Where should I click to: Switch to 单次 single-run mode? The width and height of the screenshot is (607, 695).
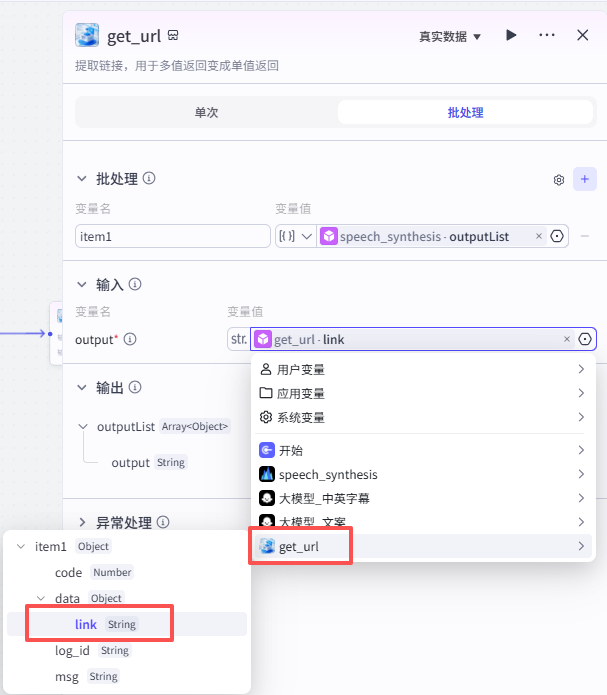tap(206, 113)
